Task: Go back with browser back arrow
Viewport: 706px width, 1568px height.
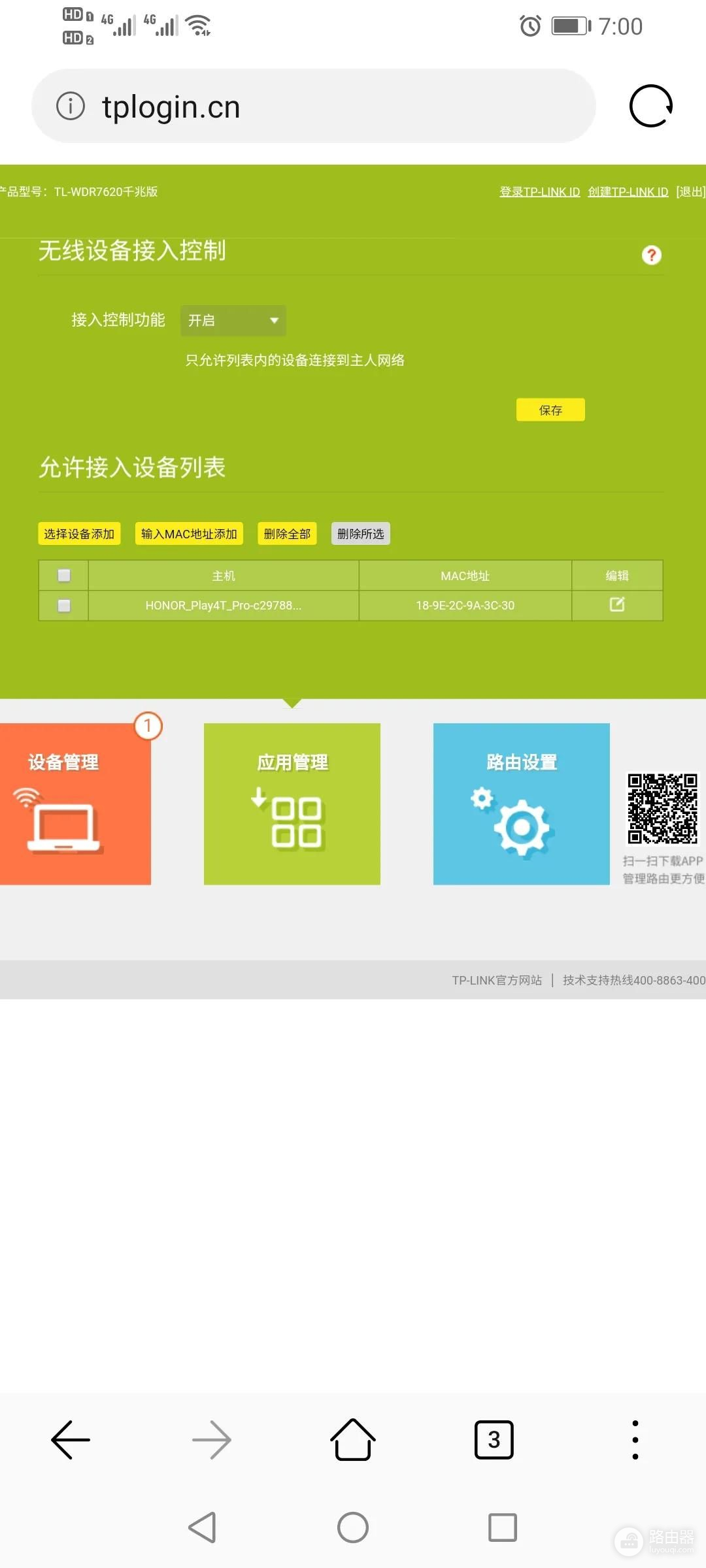Action: (x=71, y=1439)
